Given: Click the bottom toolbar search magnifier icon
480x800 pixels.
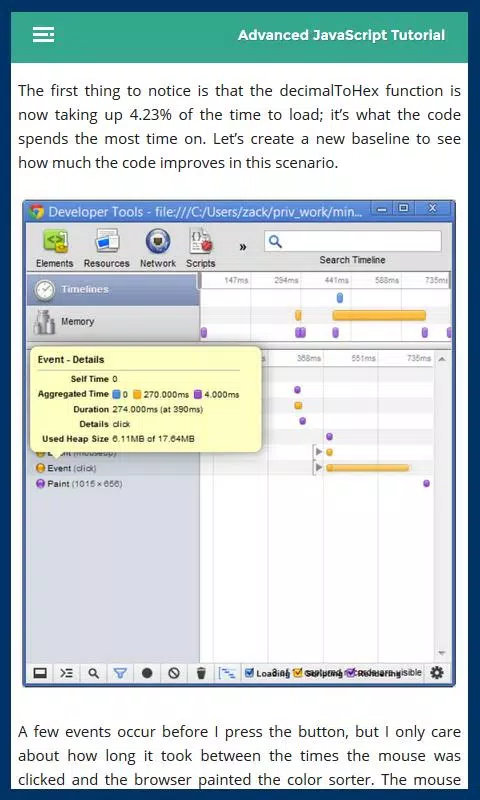Looking at the screenshot, I should point(93,673).
